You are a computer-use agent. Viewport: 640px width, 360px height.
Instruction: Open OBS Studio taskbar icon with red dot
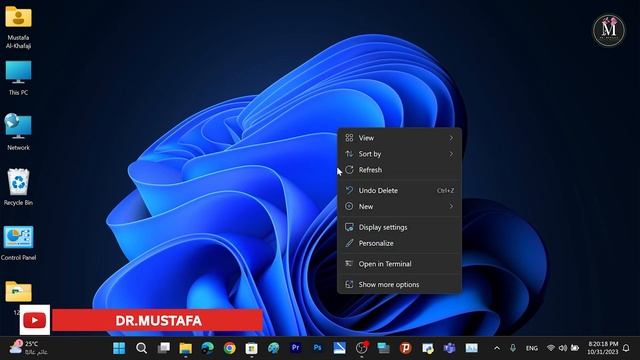[x=362, y=348]
